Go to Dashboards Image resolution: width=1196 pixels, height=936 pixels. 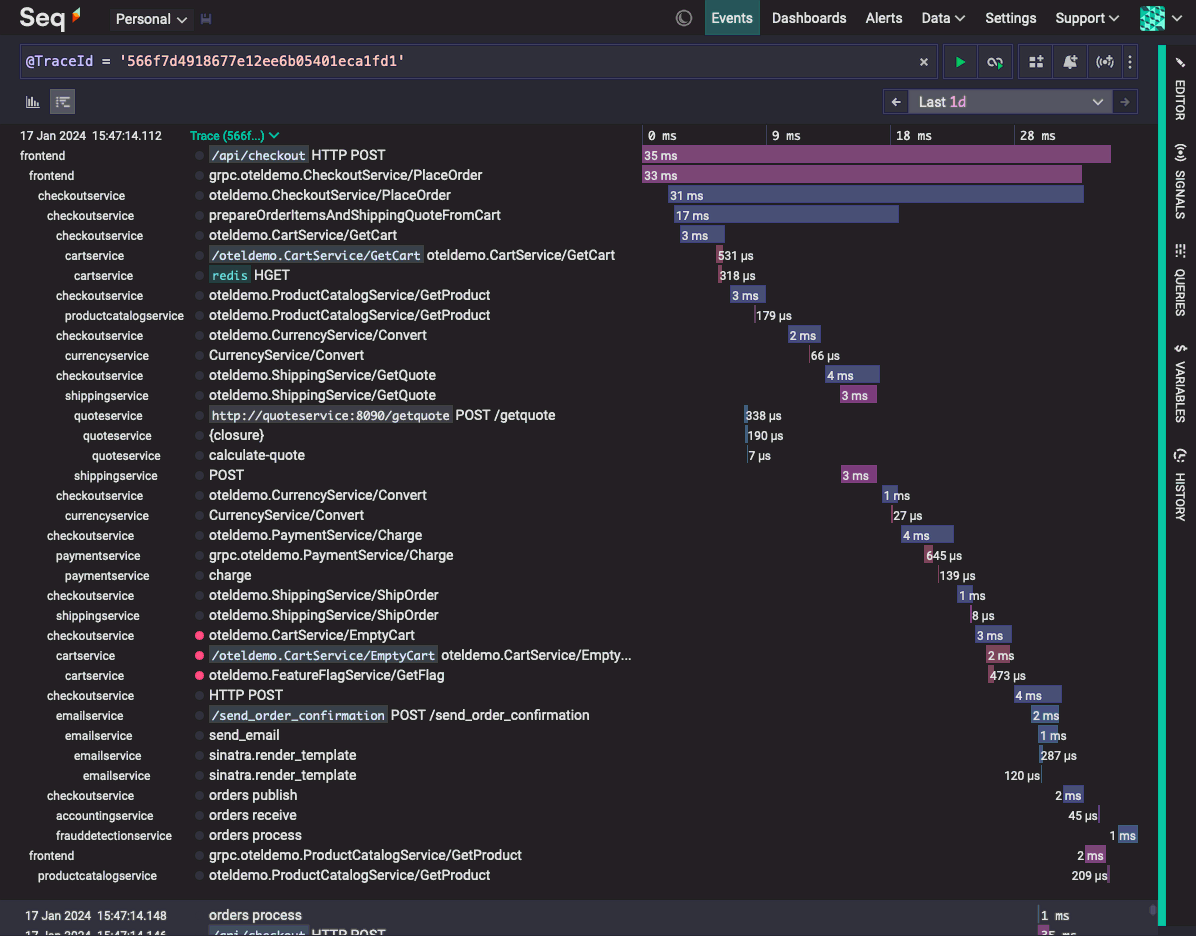809,18
